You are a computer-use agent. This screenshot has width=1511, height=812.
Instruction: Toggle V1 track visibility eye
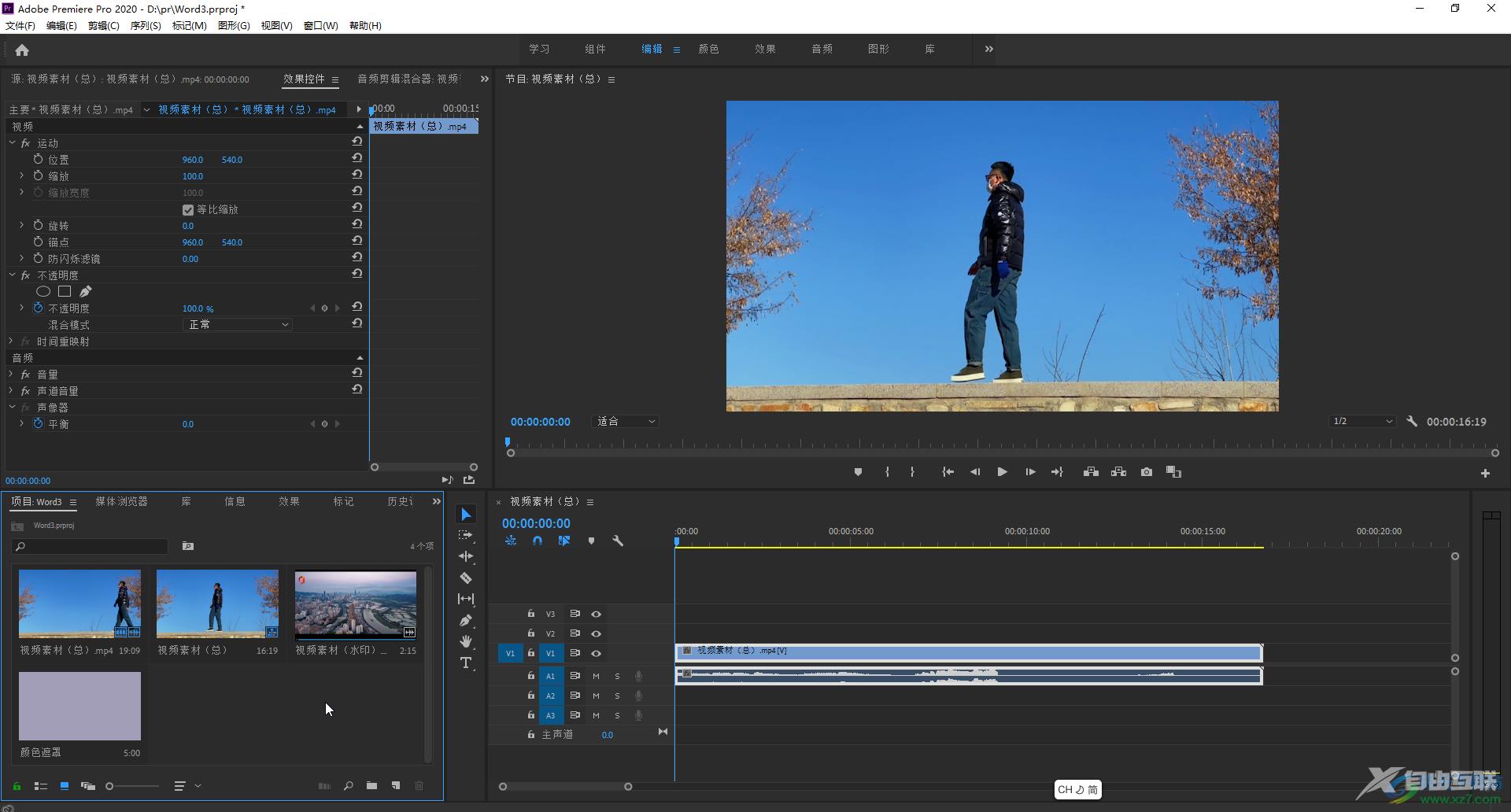596,653
